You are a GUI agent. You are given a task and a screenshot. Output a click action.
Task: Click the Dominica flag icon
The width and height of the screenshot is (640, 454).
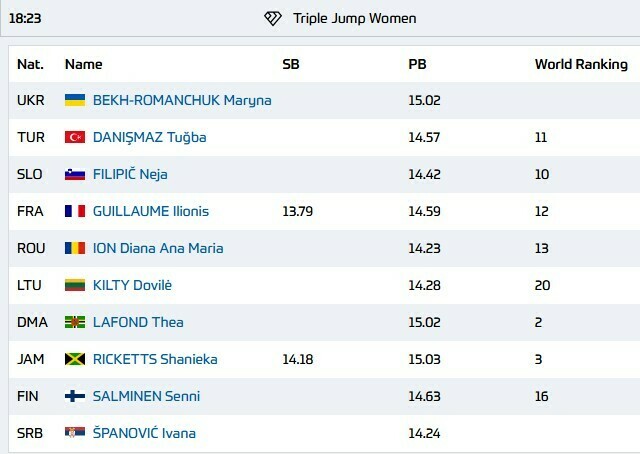[x=74, y=322]
